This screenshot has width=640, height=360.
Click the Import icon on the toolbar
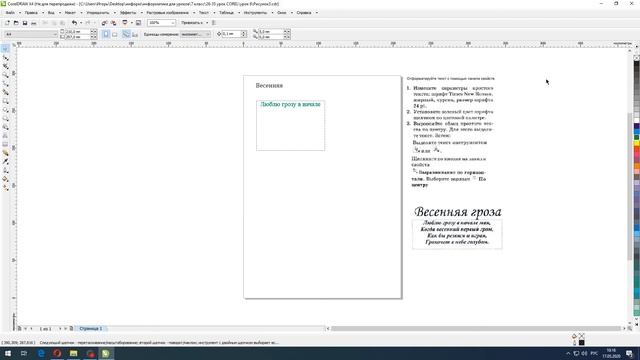104,23
